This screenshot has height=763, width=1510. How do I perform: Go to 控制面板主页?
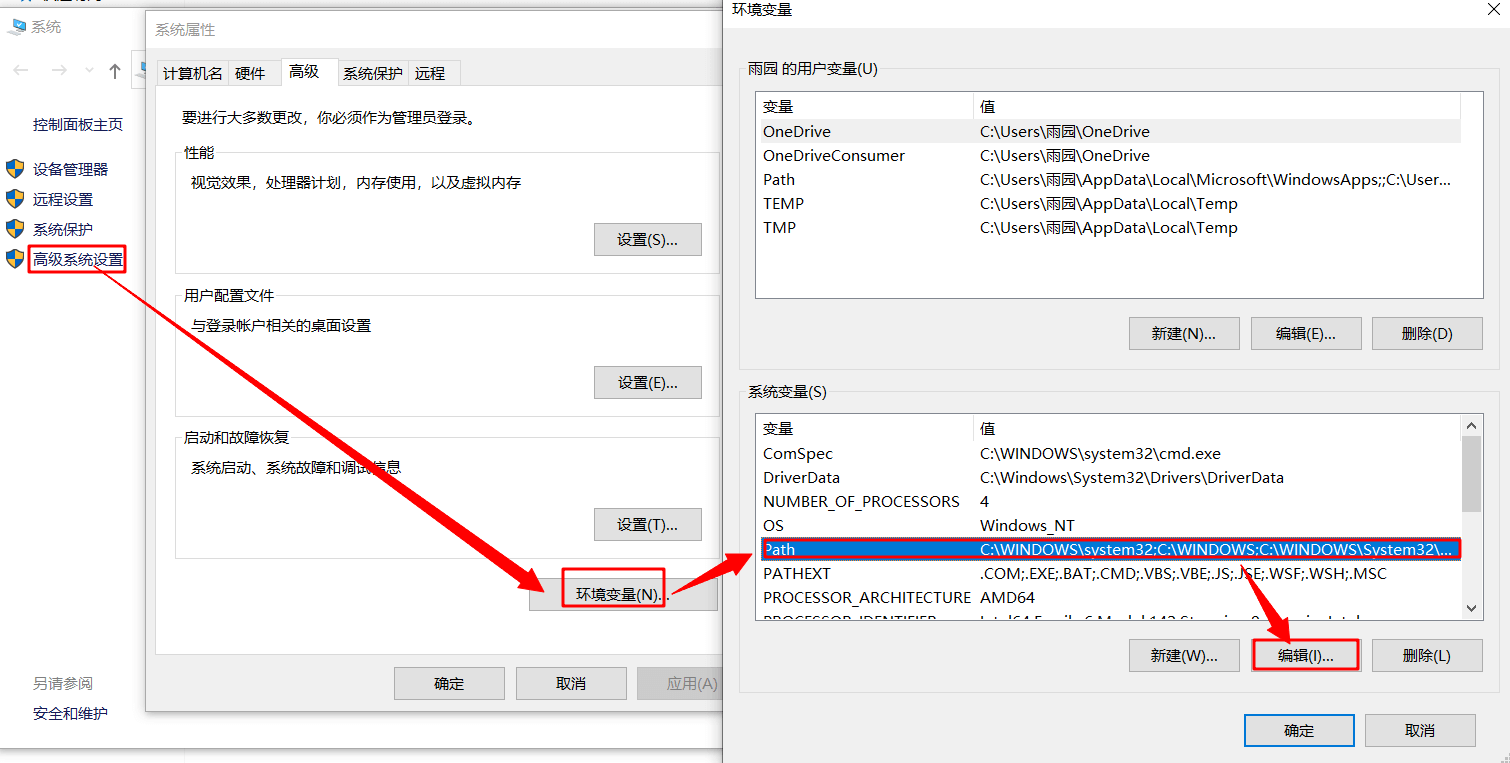point(78,124)
